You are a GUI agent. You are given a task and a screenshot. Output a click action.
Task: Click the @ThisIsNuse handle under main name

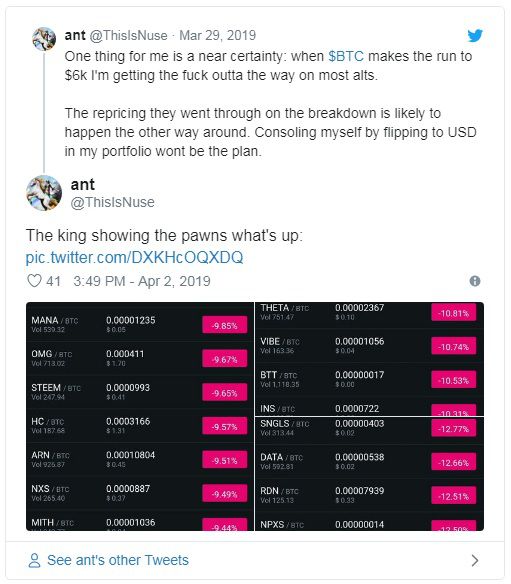tap(112, 202)
